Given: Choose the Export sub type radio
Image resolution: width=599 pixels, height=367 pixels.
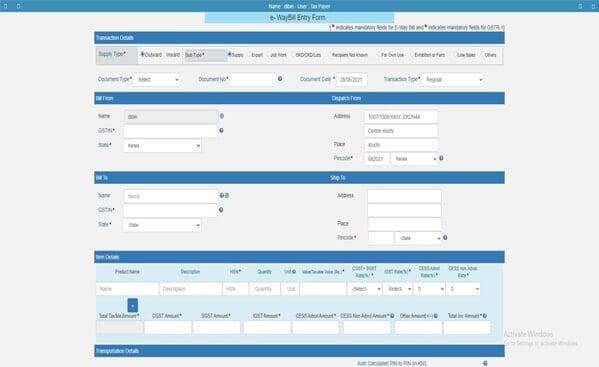Looking at the screenshot, I should pyautogui.click(x=249, y=55).
